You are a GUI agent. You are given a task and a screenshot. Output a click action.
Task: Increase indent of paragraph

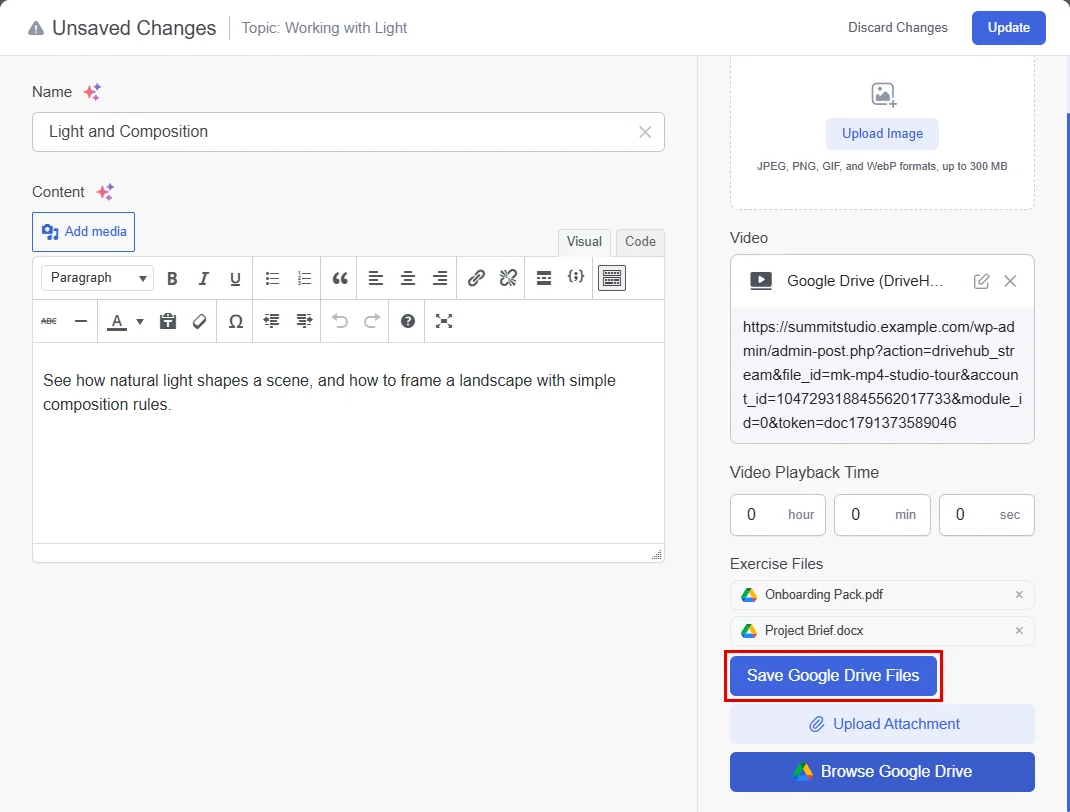tap(304, 321)
